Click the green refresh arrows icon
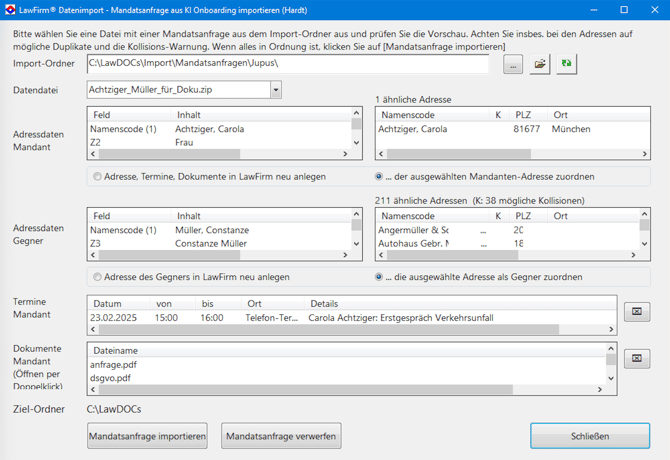 pos(567,64)
